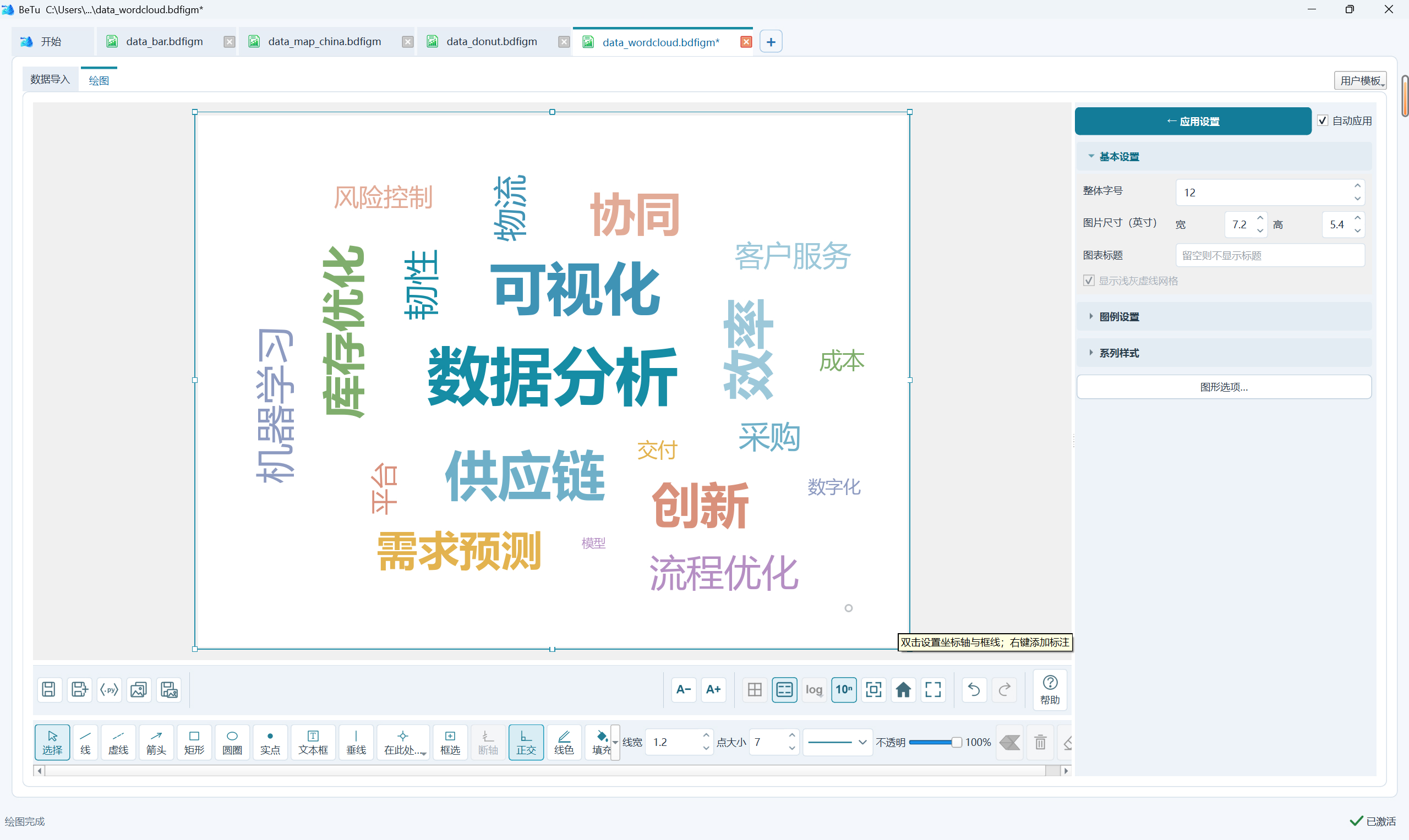The height and width of the screenshot is (840, 1409).
Task: Add a new tab with plus button
Action: click(x=771, y=42)
